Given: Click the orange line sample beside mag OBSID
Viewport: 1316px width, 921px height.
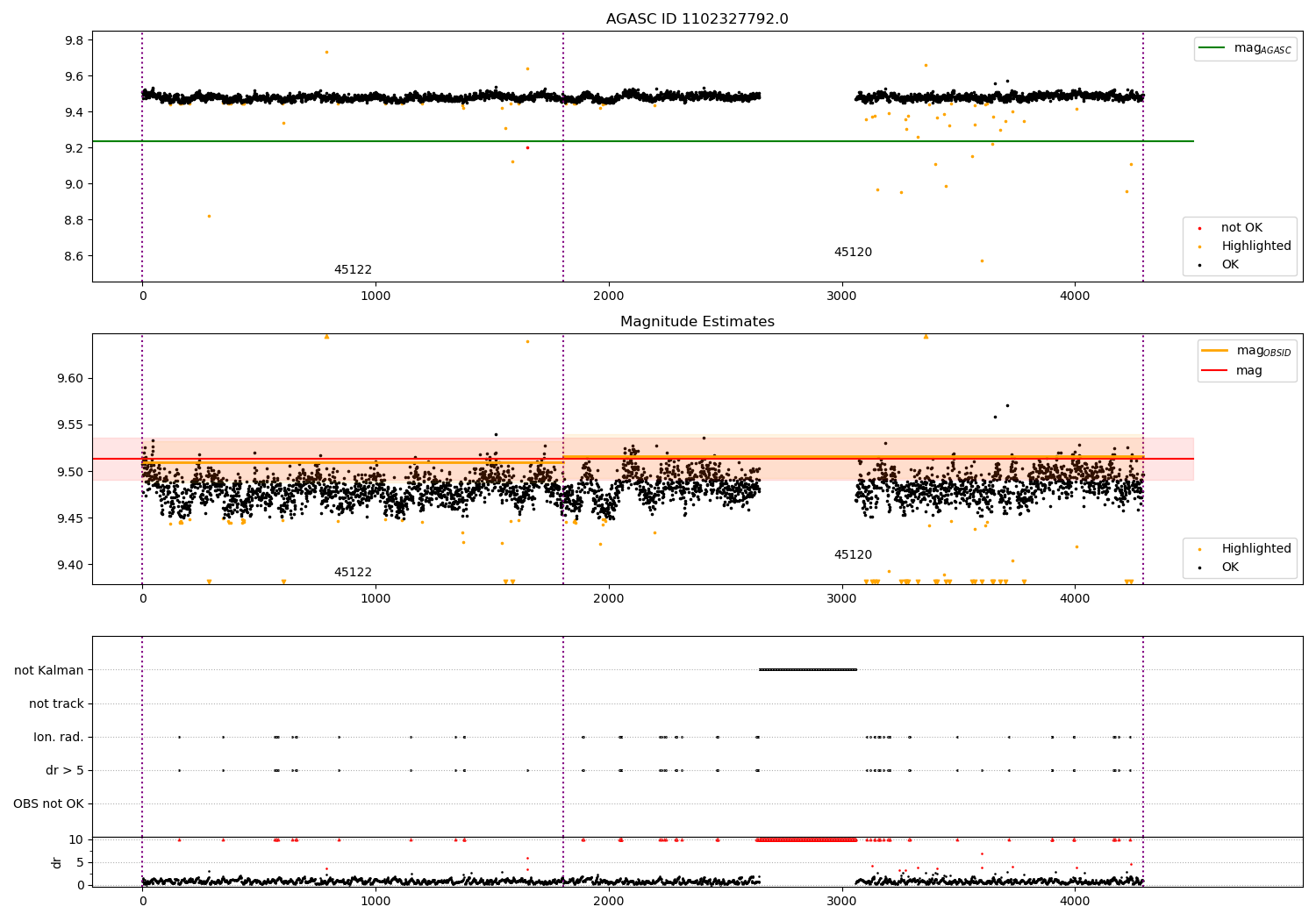Looking at the screenshot, I should [x=1215, y=351].
